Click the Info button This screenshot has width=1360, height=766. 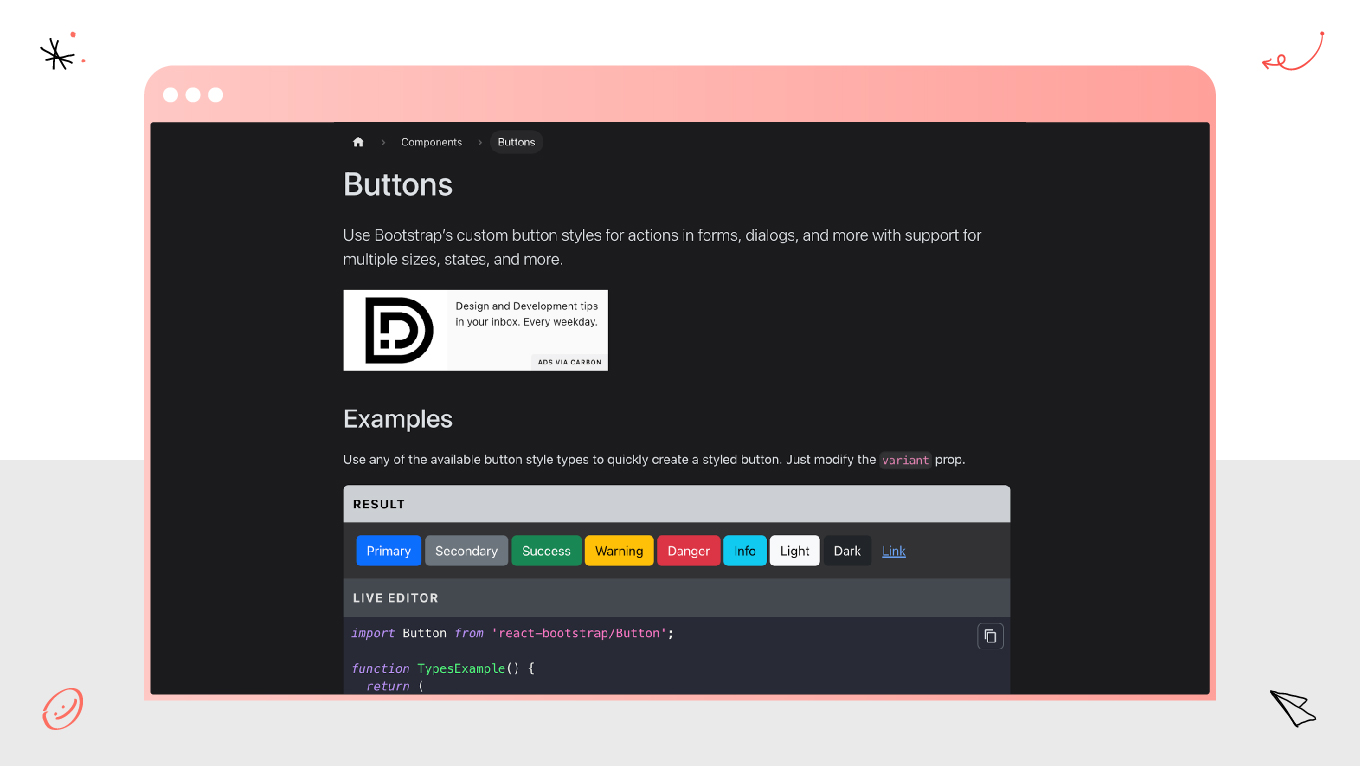(744, 550)
